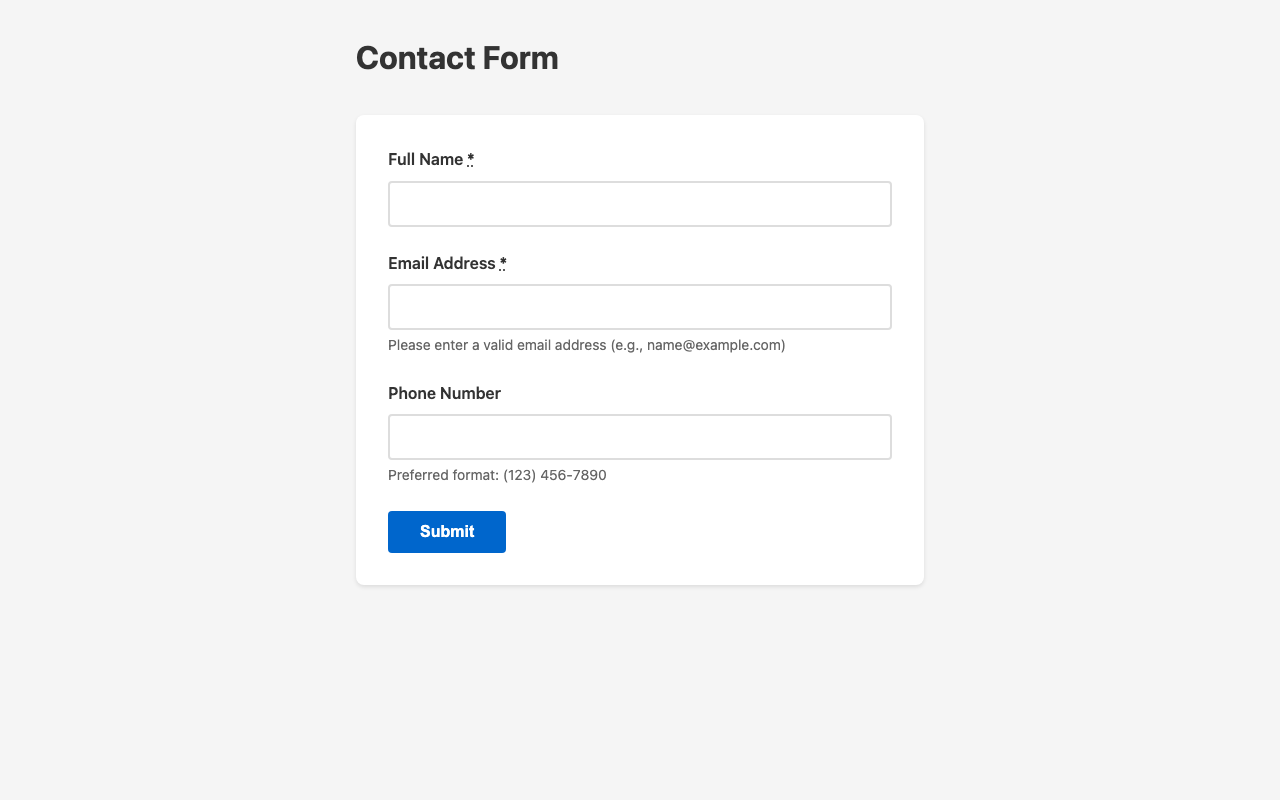Click the Email Address input field
1280x800 pixels.
tap(639, 306)
